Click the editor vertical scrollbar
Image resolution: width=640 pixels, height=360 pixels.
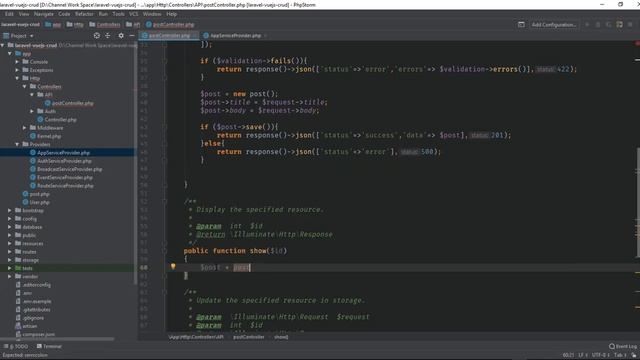pos(638,202)
